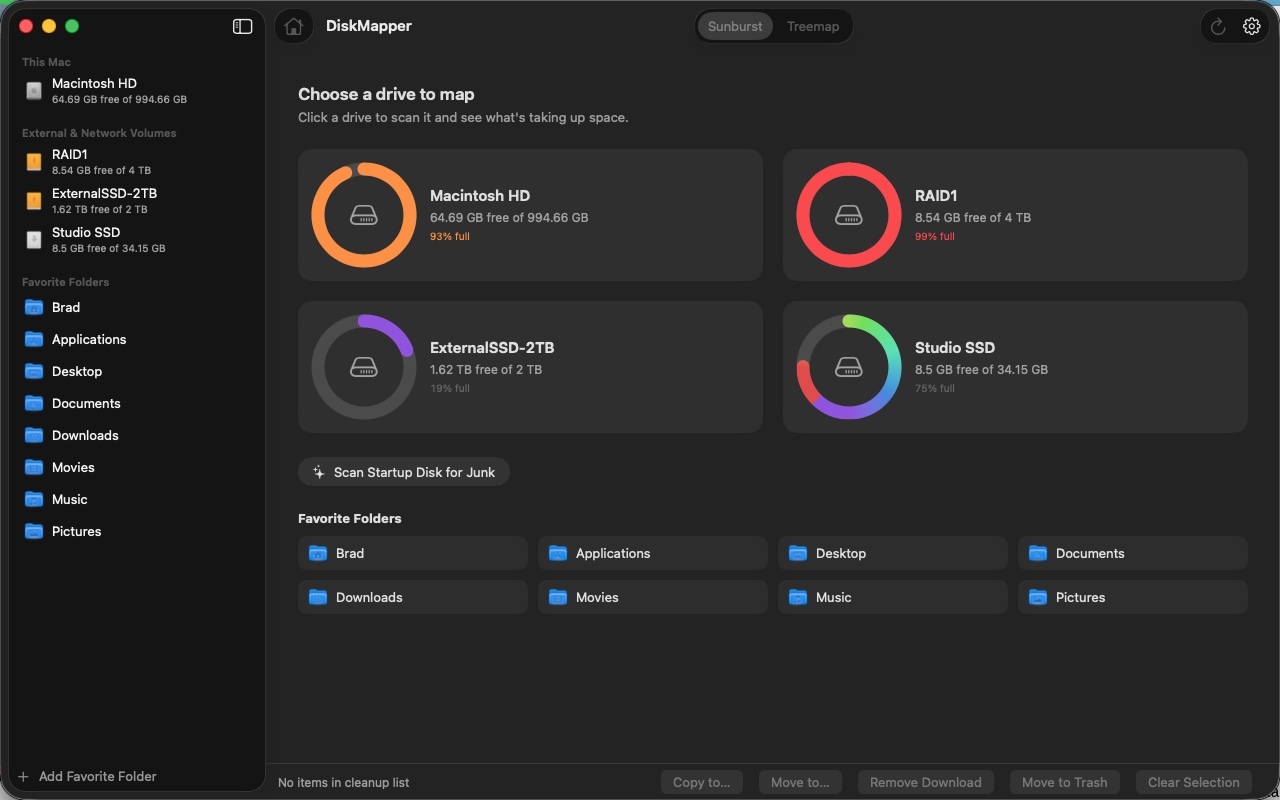Open Applications in sidebar favorites

click(x=136, y=339)
